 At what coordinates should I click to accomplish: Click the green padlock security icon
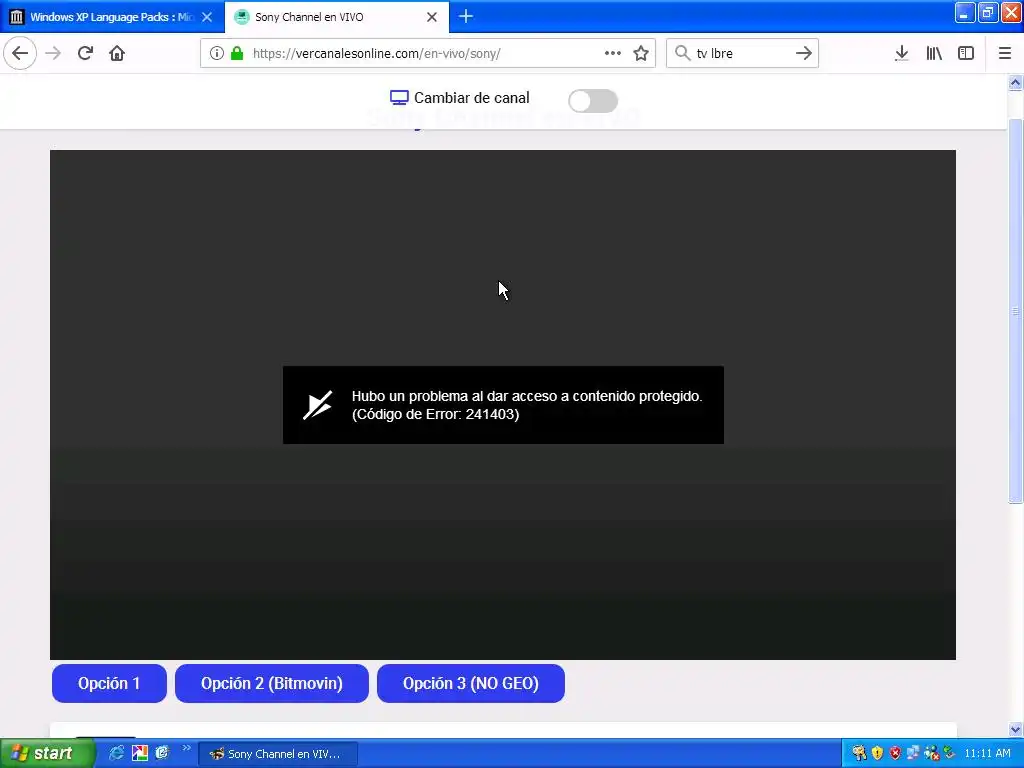237,53
